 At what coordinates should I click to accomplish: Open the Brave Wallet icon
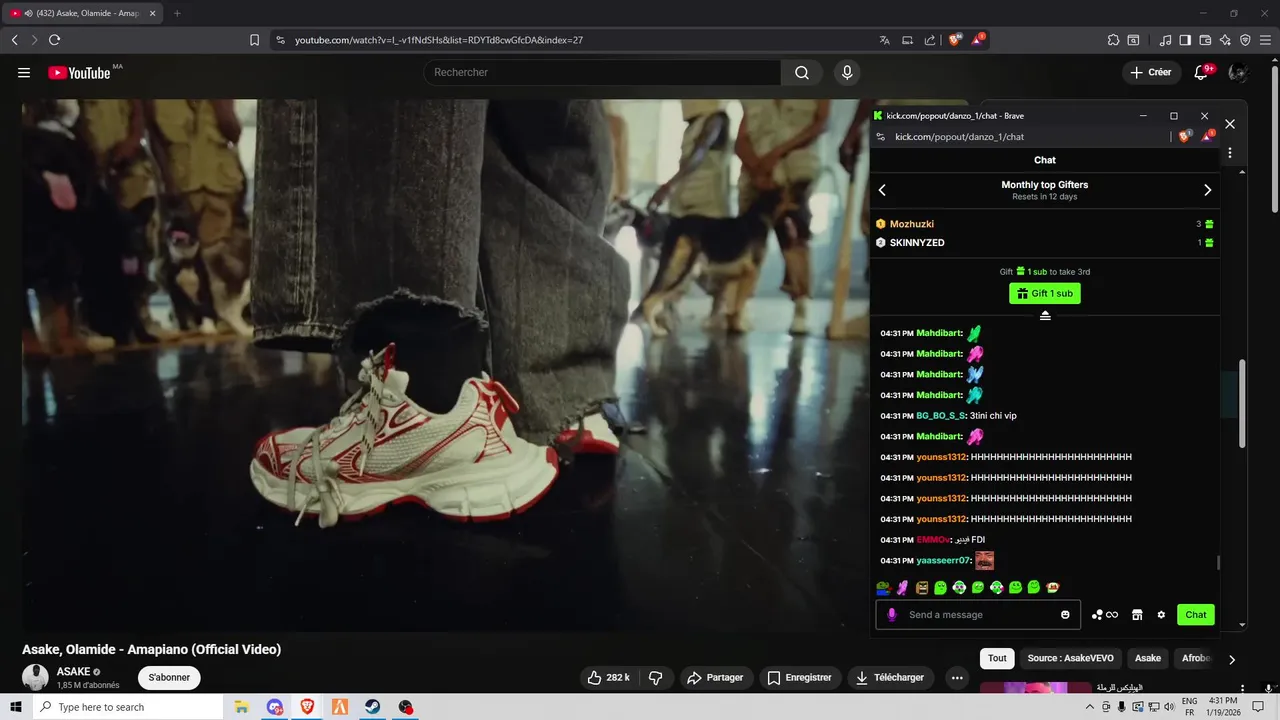[x=1205, y=40]
